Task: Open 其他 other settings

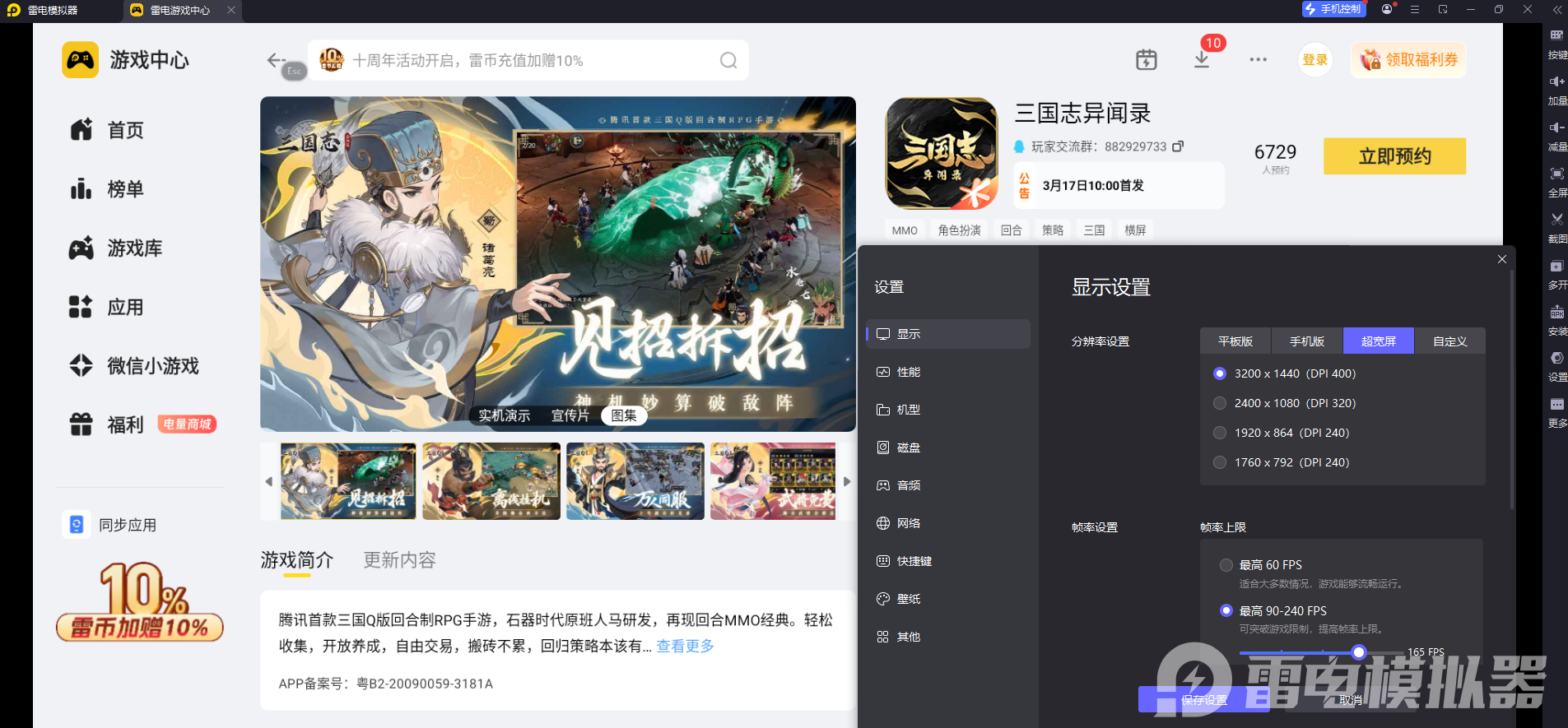Action: (x=947, y=637)
